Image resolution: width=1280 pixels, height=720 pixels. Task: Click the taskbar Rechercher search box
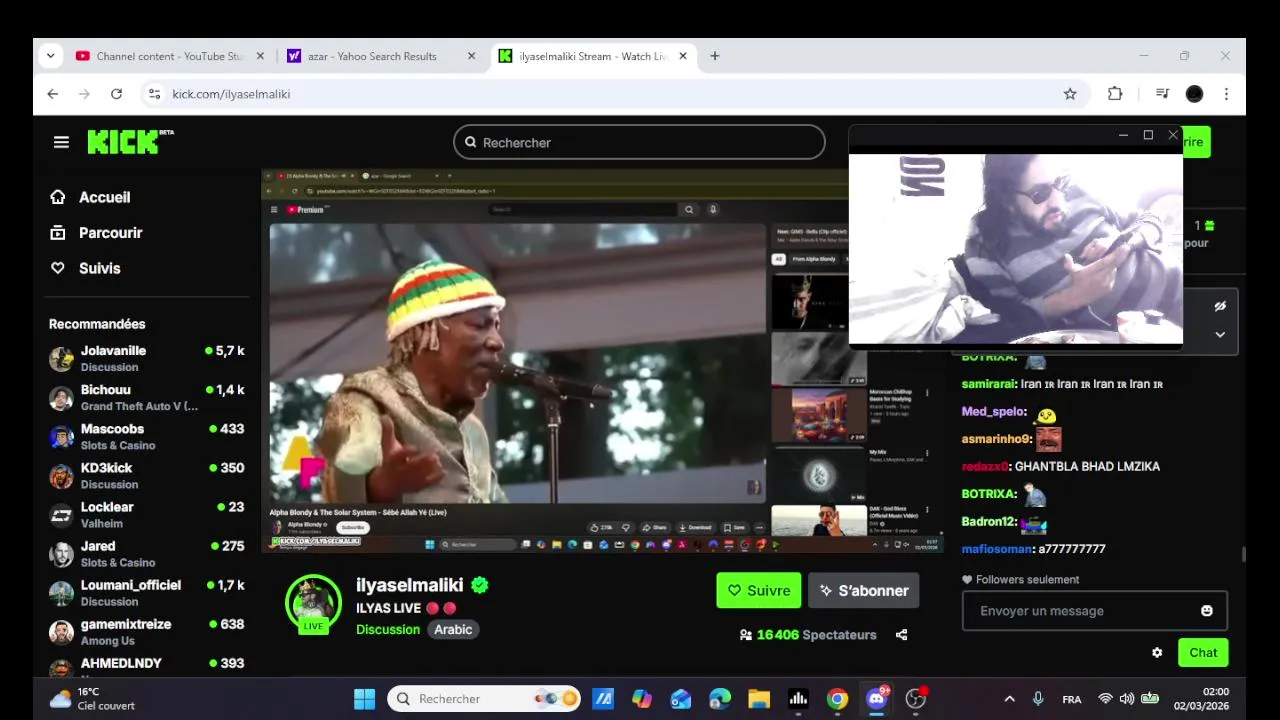click(484, 699)
